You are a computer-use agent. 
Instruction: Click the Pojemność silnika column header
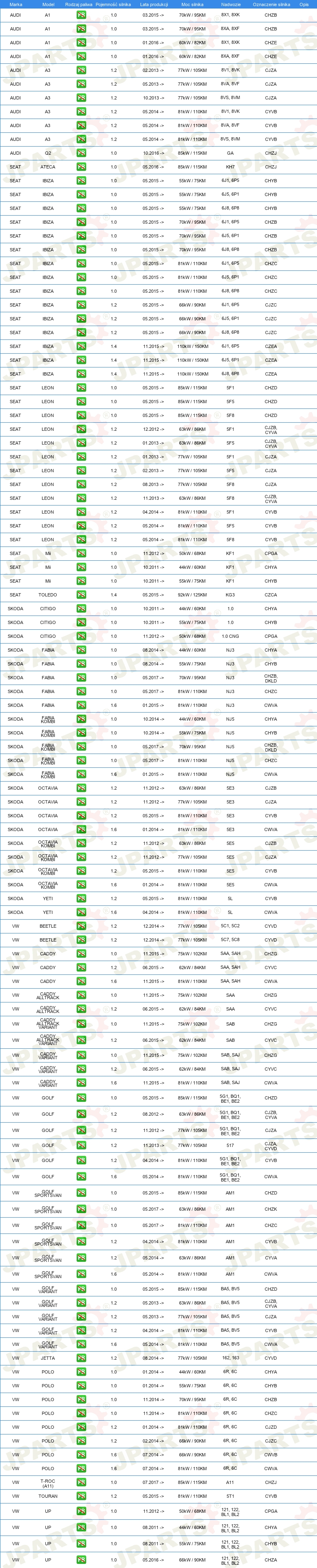114,4
